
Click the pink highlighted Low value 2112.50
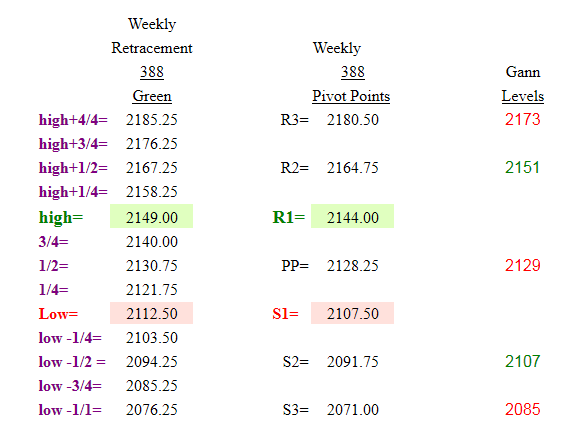(152, 313)
